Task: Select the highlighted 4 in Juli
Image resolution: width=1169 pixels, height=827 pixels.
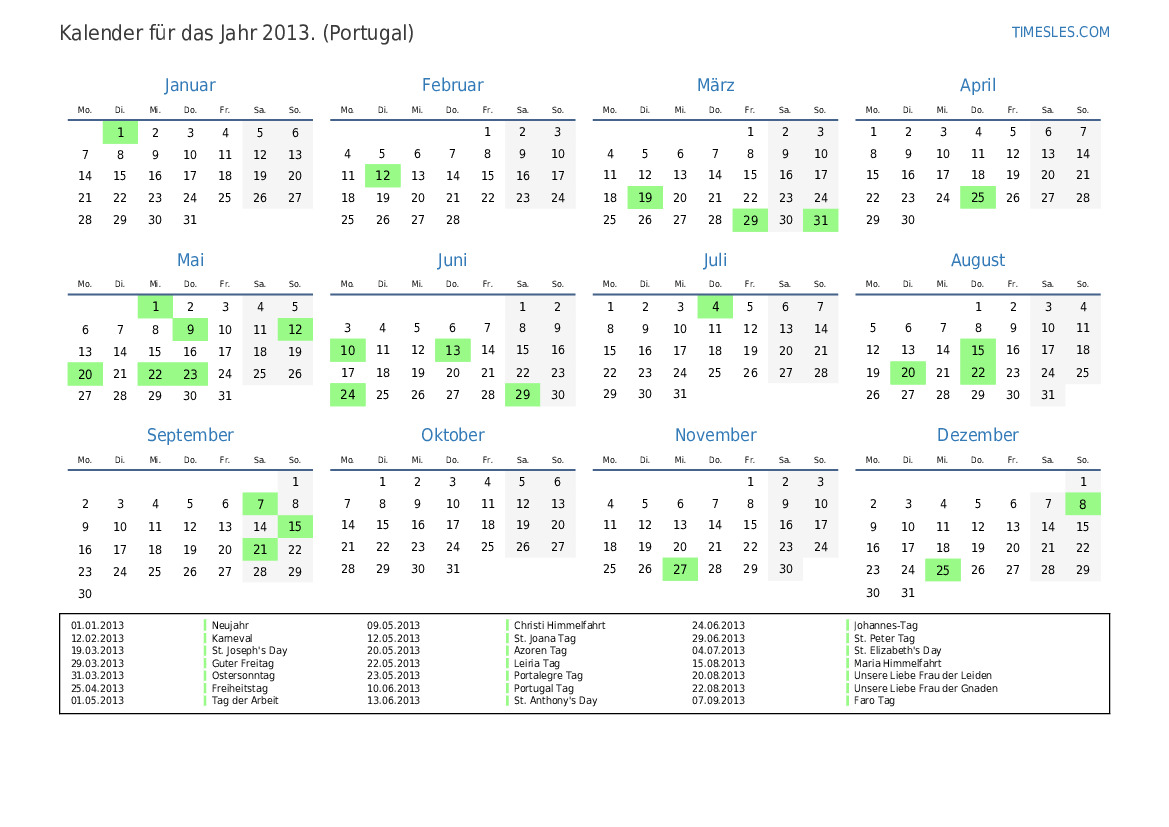Action: pyautogui.click(x=715, y=307)
